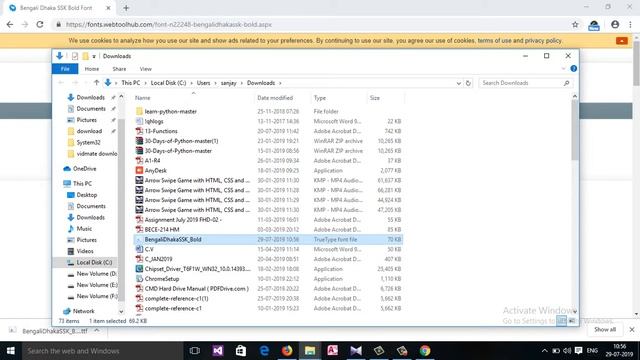Open vidmate download folder in sidebar
The width and height of the screenshot is (640, 360).
click(x=97, y=154)
